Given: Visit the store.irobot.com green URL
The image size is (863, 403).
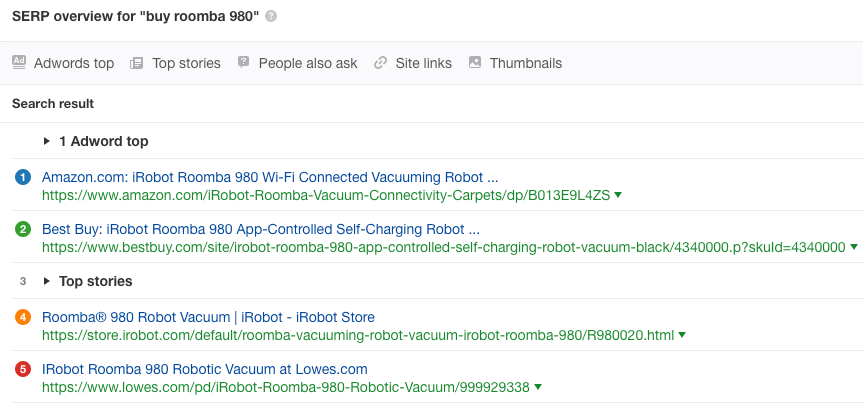Looking at the screenshot, I should (x=358, y=335).
